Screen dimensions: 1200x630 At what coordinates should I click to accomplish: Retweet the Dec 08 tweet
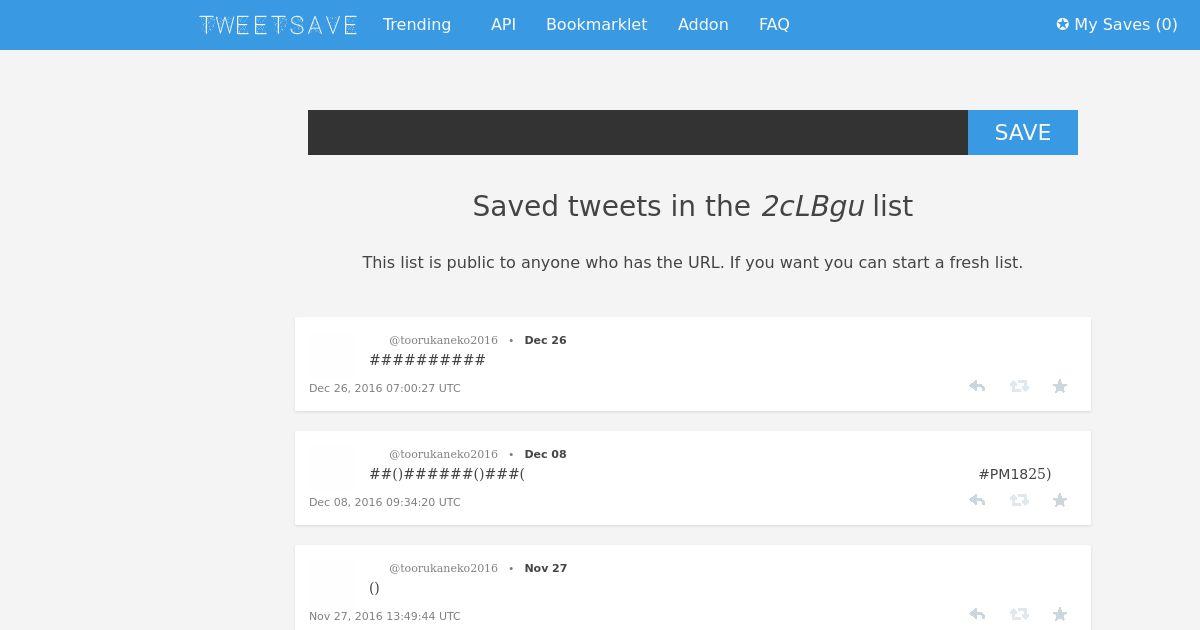[1019, 500]
